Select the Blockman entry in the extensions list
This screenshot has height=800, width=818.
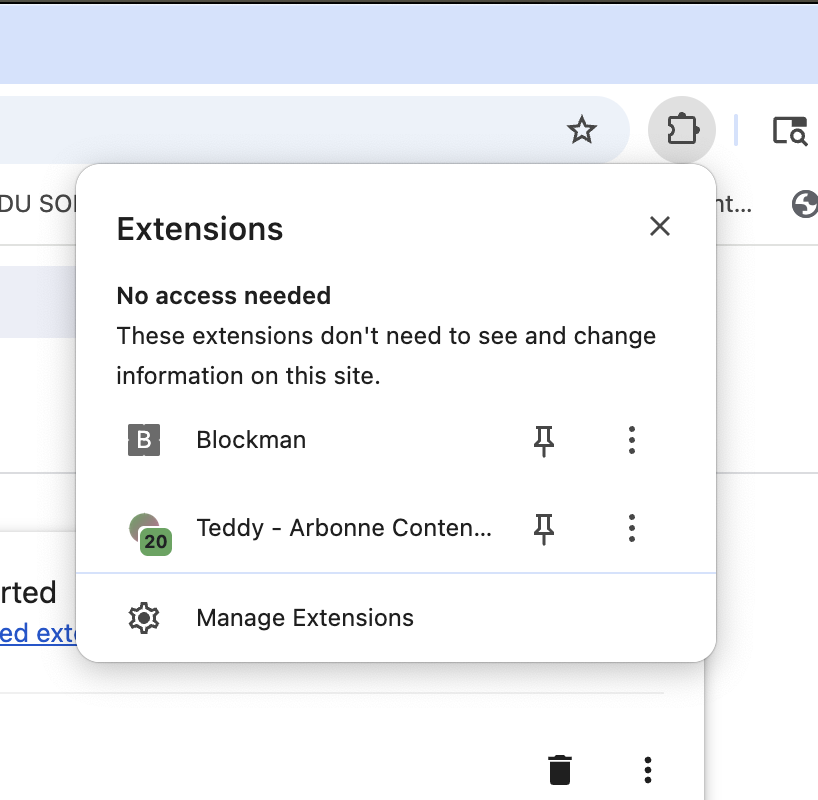pos(251,440)
